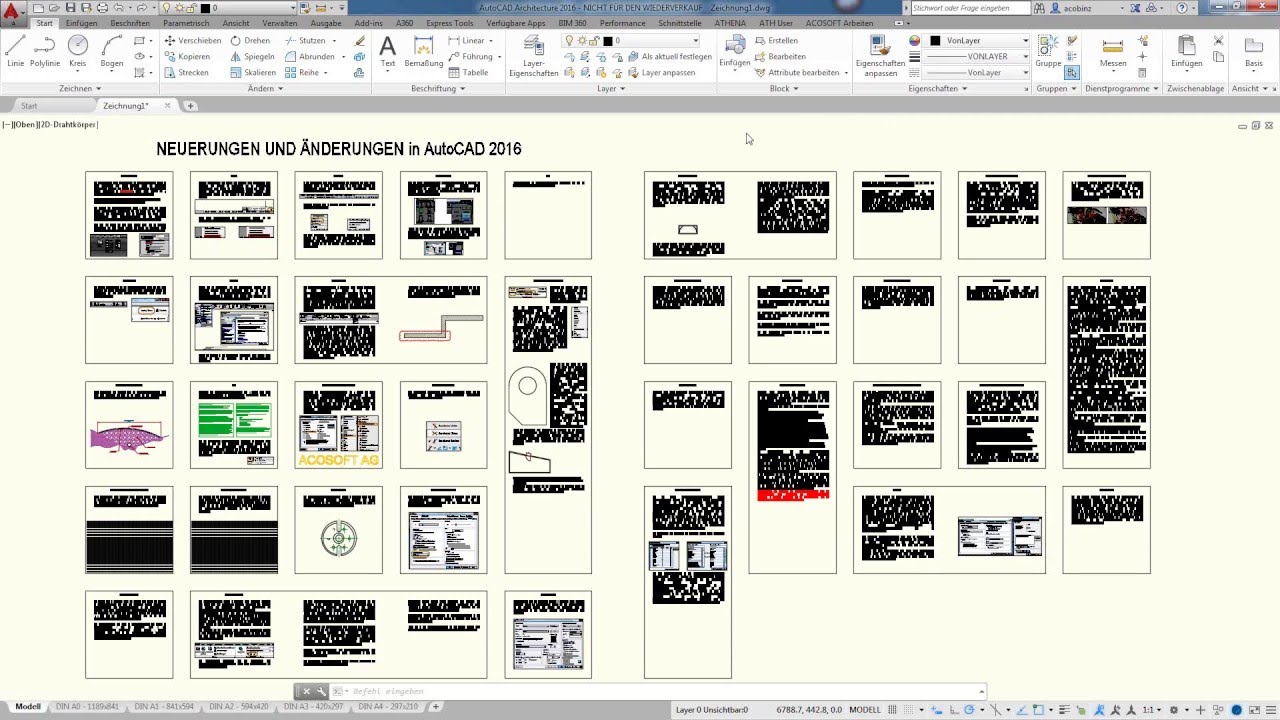This screenshot has width=1280, height=720.
Task: Click Drehen rotate tool
Action: [x=250, y=41]
